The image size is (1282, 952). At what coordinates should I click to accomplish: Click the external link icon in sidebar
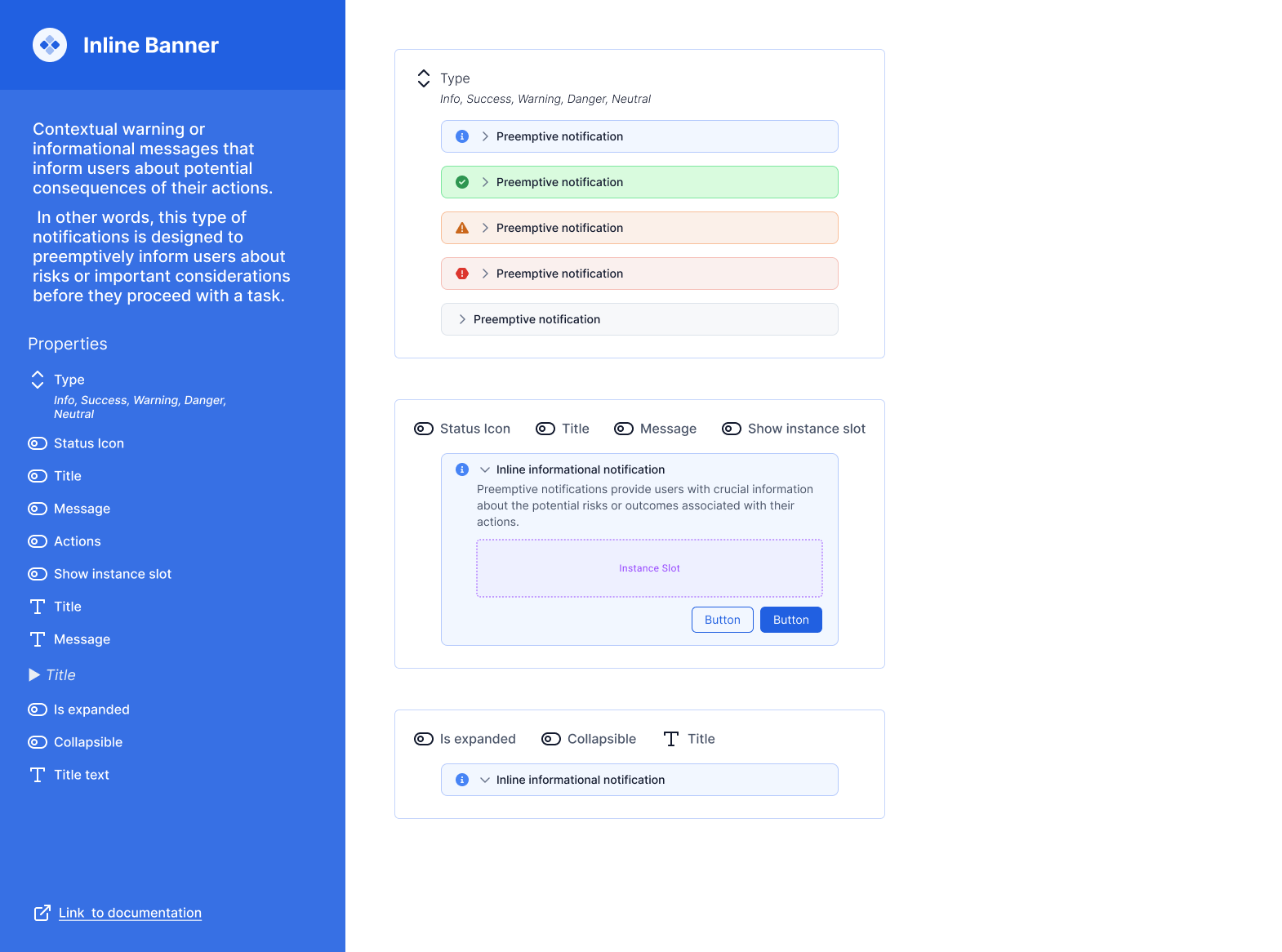point(42,913)
